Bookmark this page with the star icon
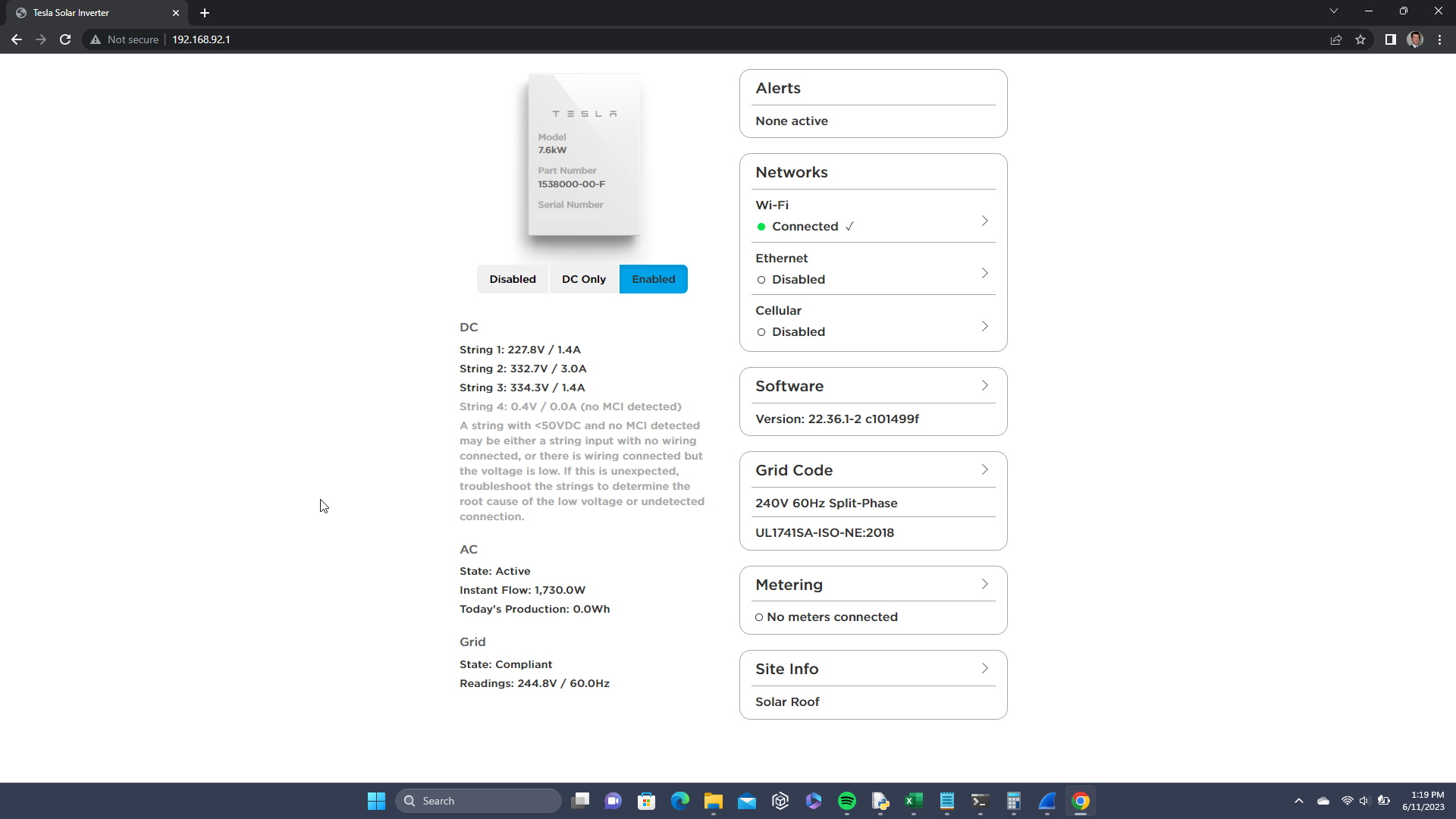Screen dimensions: 1456x819 point(1360,39)
